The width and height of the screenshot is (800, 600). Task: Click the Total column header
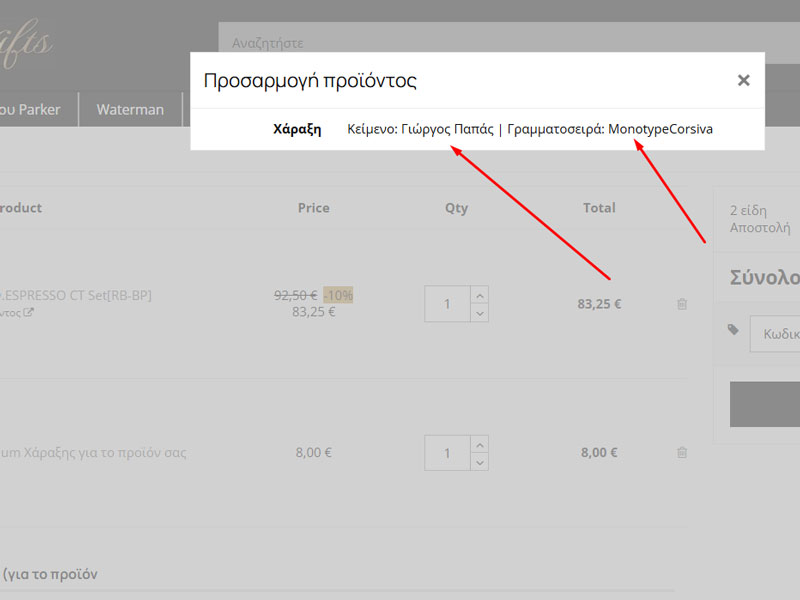pyautogui.click(x=599, y=208)
